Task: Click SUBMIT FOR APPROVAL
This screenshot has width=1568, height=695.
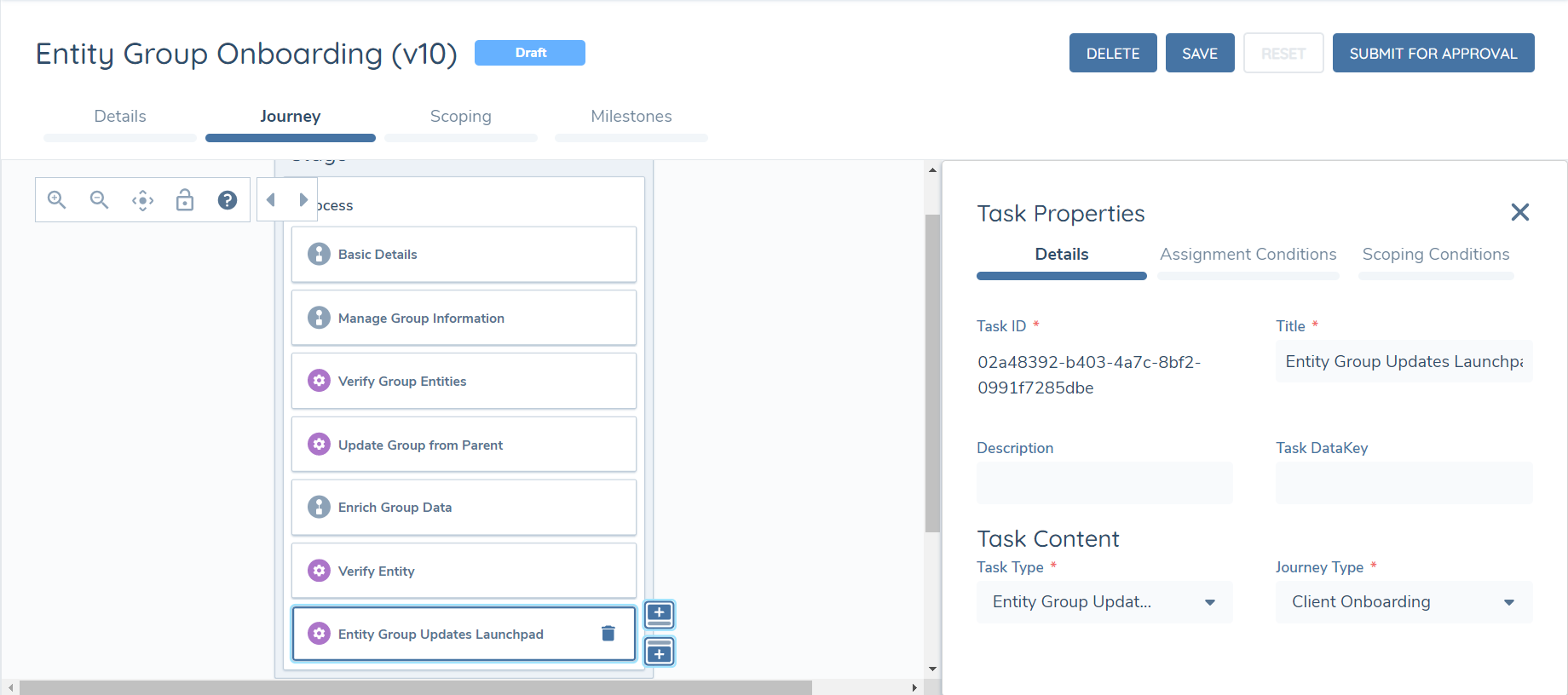Action: point(1433,53)
